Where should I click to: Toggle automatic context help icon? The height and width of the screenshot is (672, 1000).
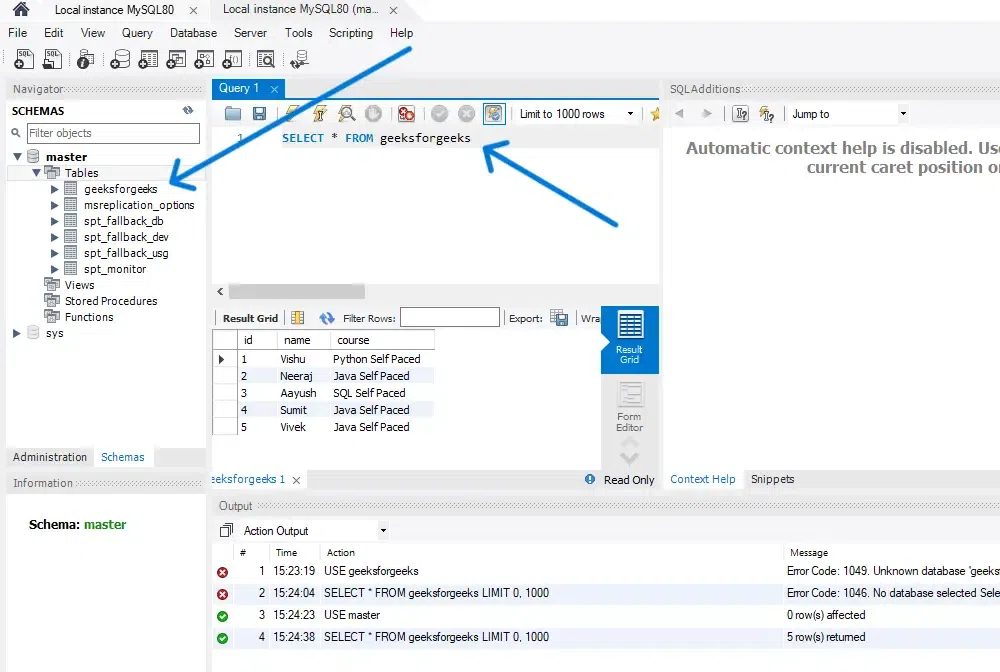[767, 113]
